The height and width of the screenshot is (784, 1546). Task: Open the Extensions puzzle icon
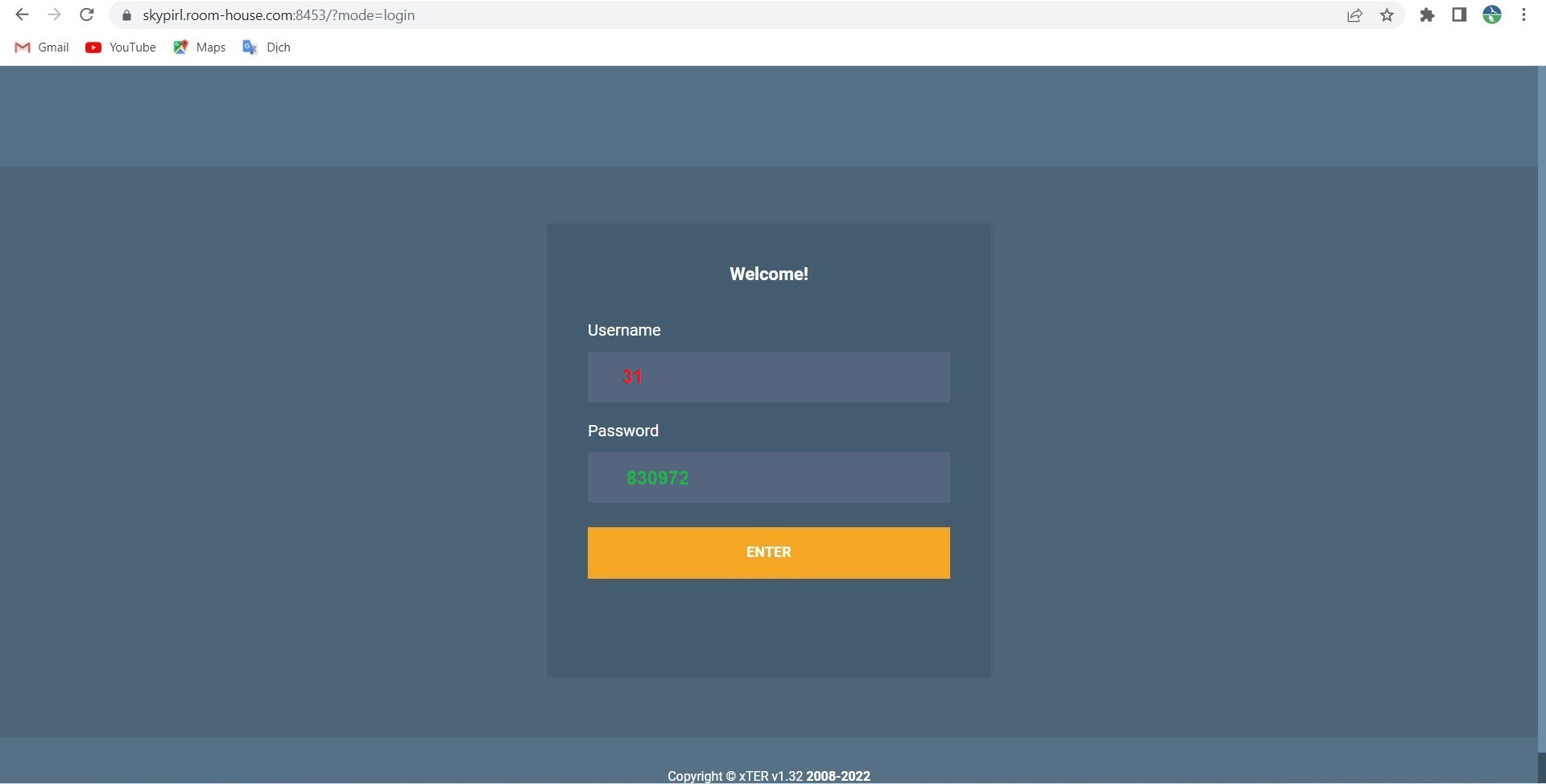tap(1427, 15)
